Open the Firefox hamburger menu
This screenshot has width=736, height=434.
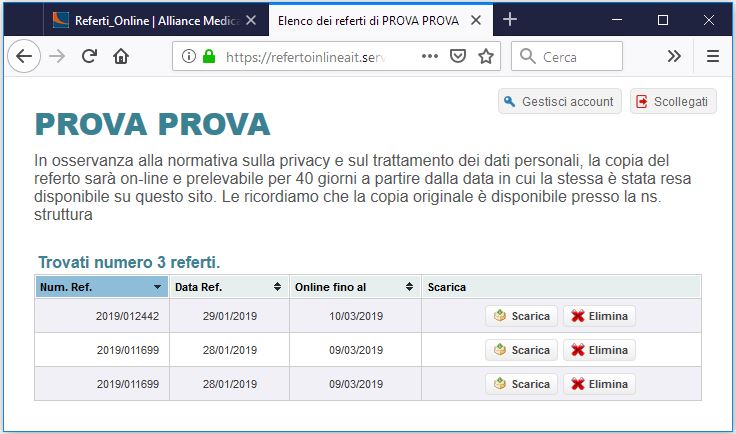coord(713,56)
